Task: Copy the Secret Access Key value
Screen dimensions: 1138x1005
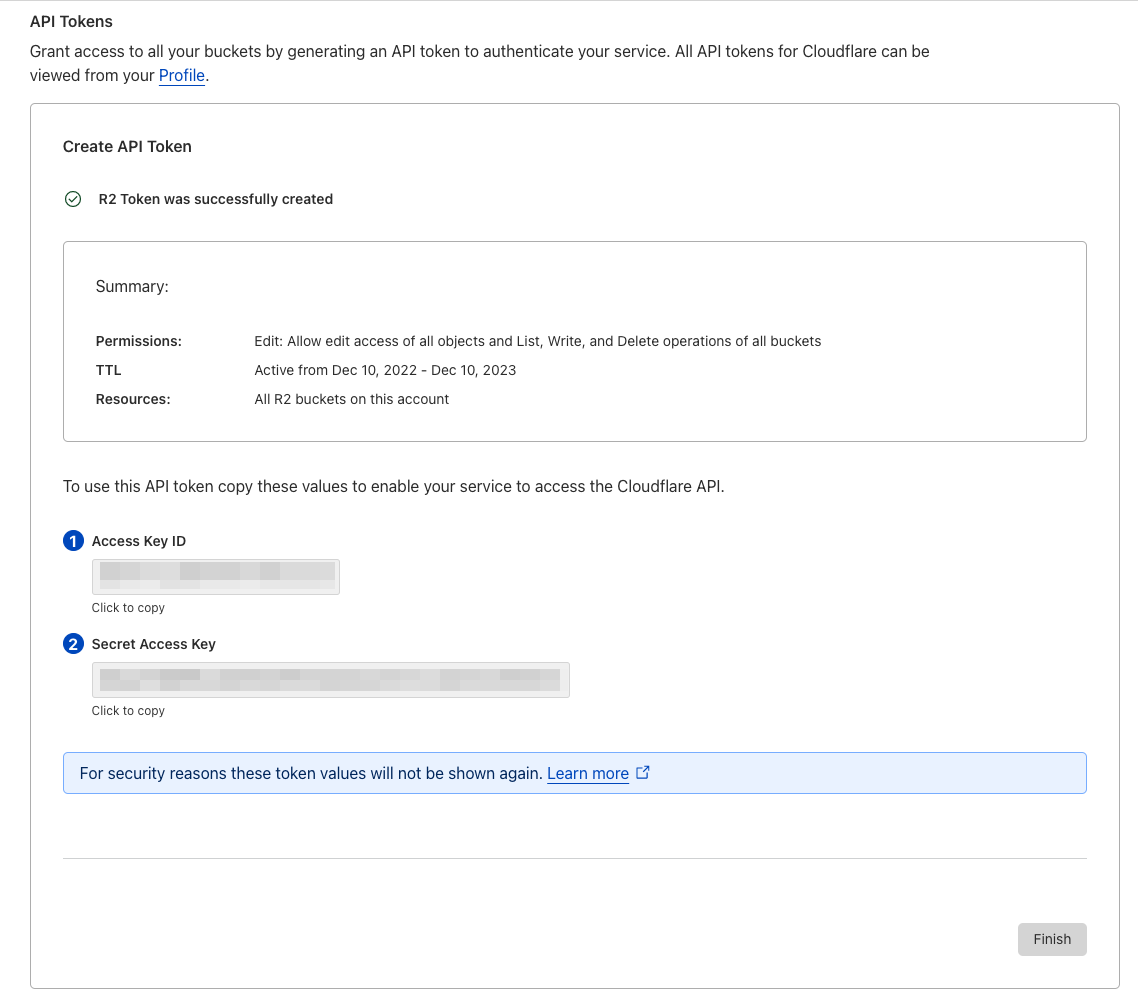Action: click(331, 679)
